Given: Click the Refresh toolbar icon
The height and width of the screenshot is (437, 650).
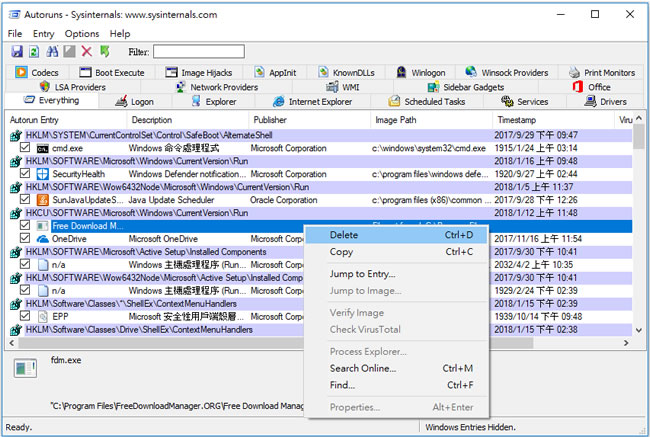Looking at the screenshot, I should click(x=34, y=51).
